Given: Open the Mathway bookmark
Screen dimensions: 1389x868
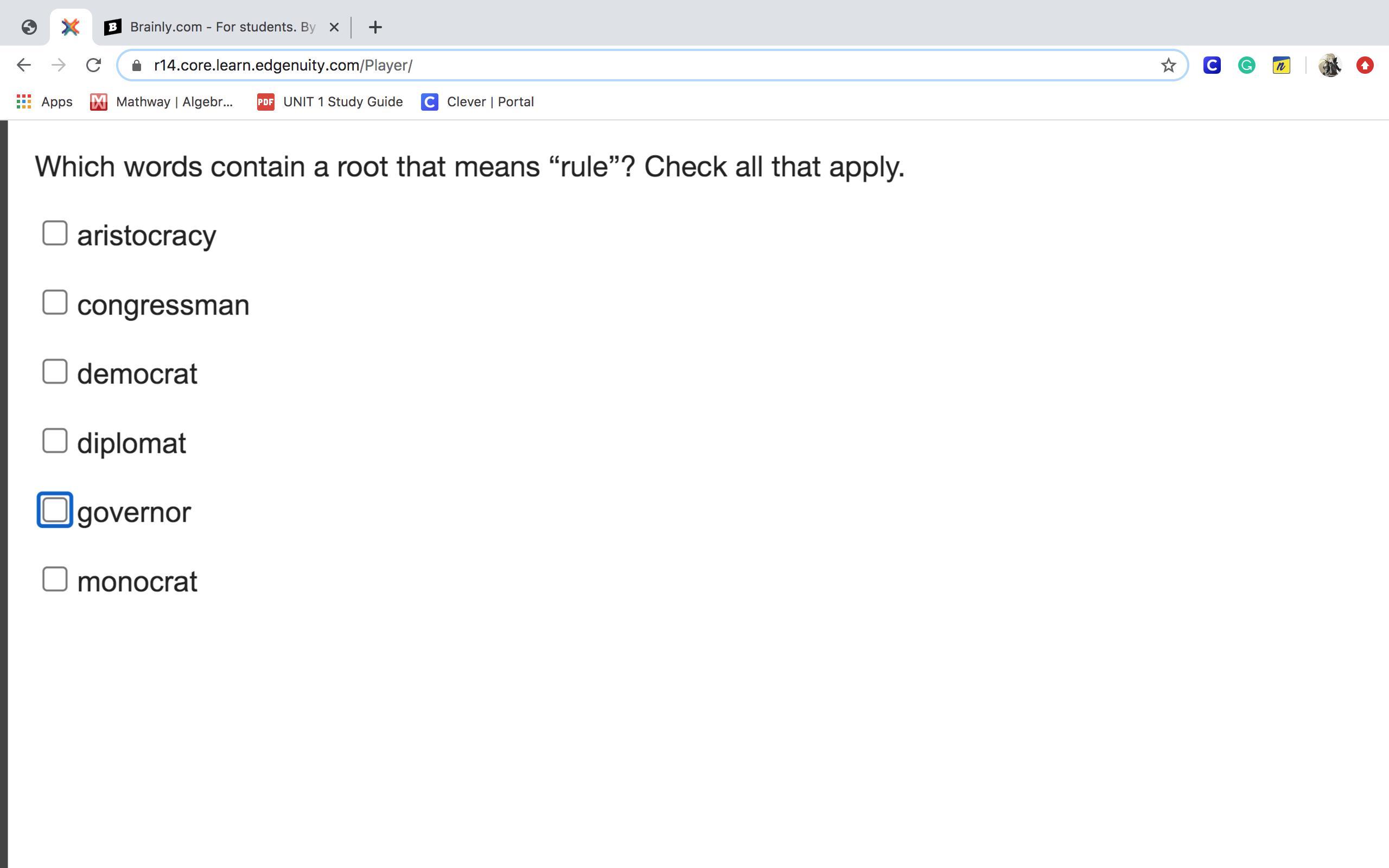Looking at the screenshot, I should (162, 102).
